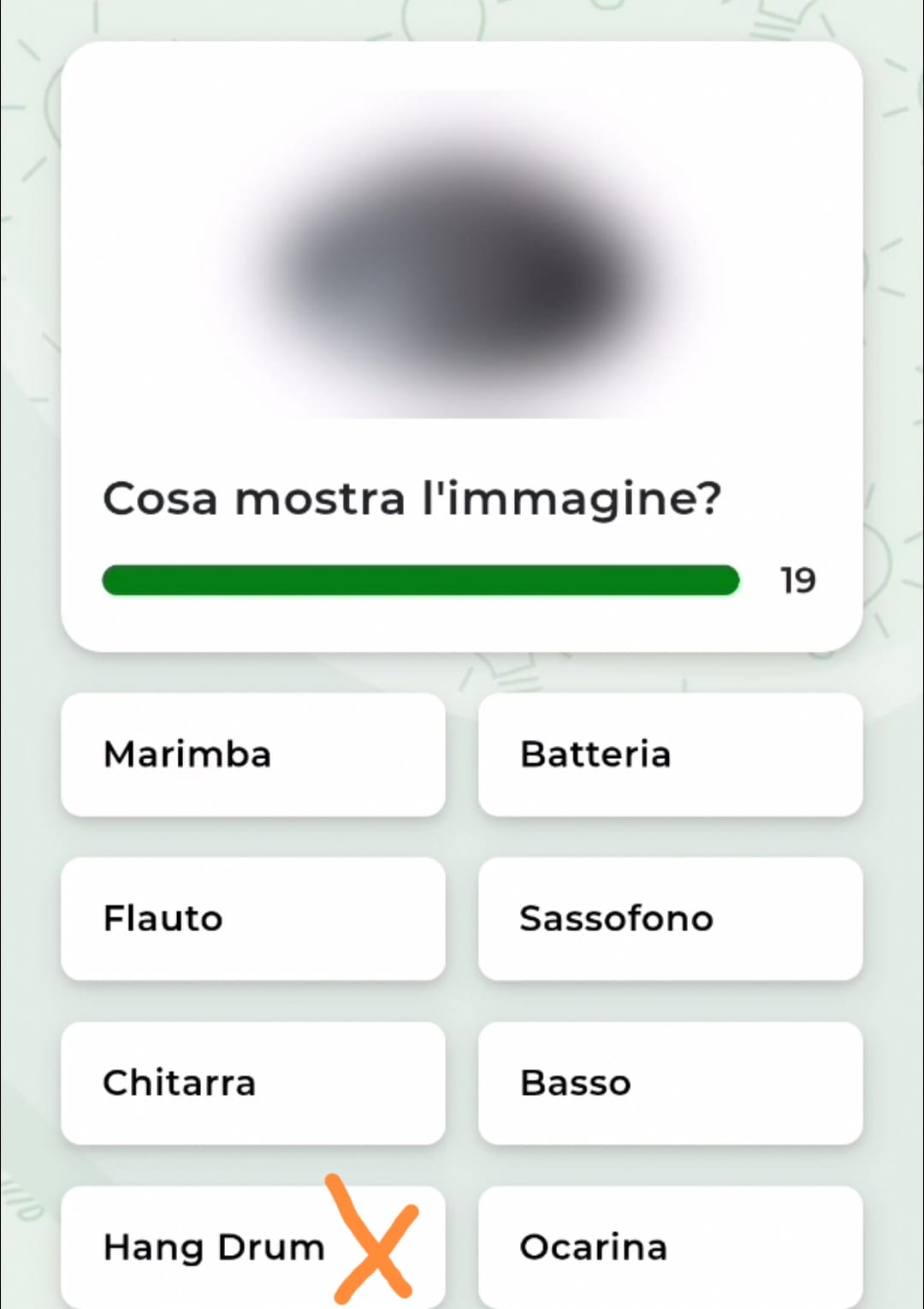The image size is (924, 1309).
Task: Pick Ocarina as your answer
Action: [x=670, y=1247]
